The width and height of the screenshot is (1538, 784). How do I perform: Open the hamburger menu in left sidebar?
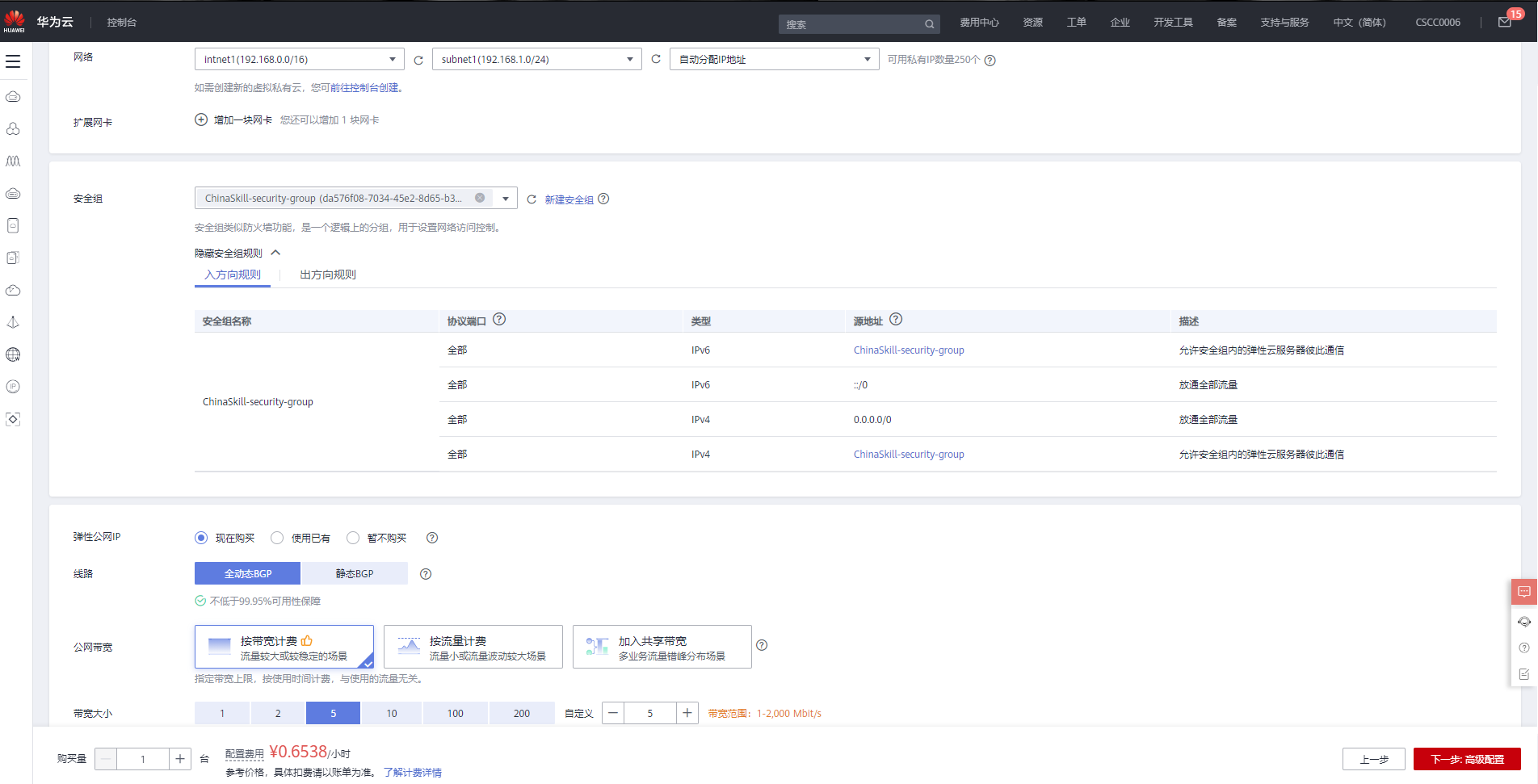[13, 61]
